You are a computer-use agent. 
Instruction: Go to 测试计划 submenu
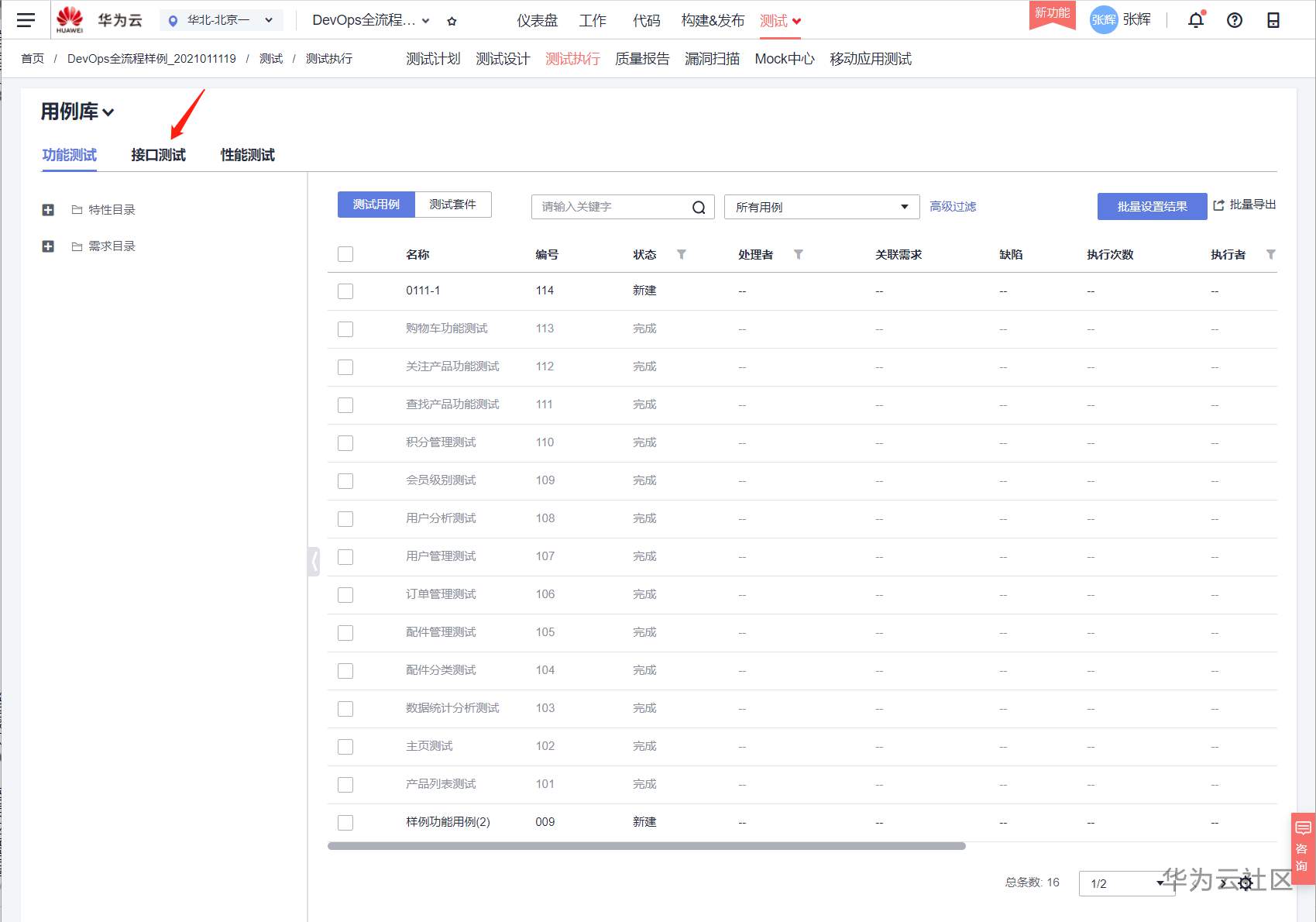tap(433, 59)
